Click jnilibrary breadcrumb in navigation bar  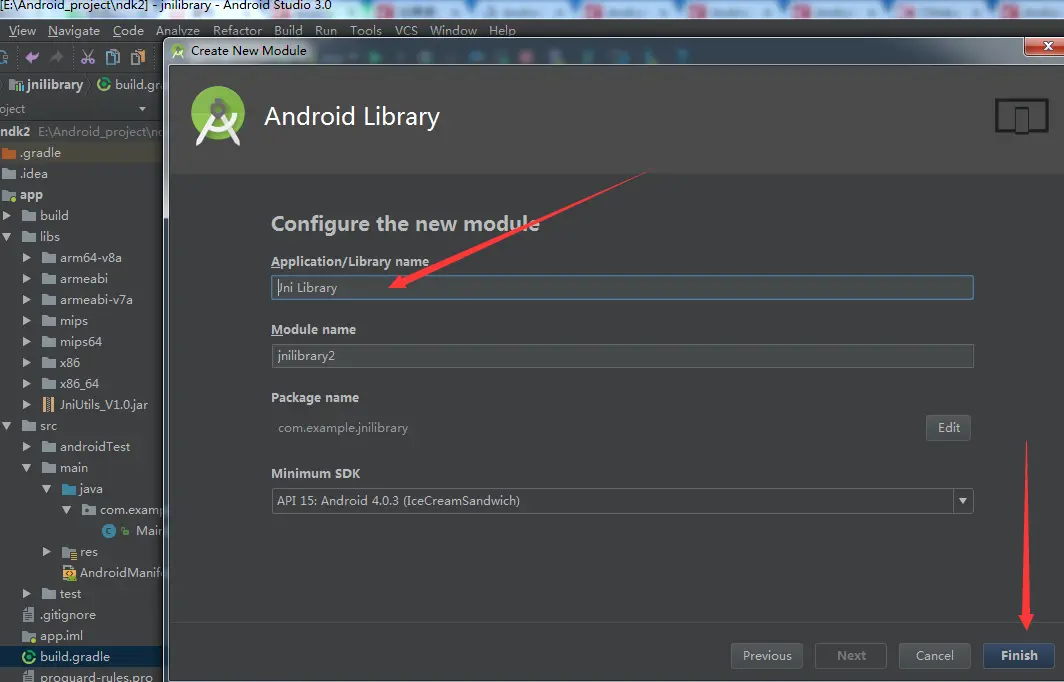(46, 84)
